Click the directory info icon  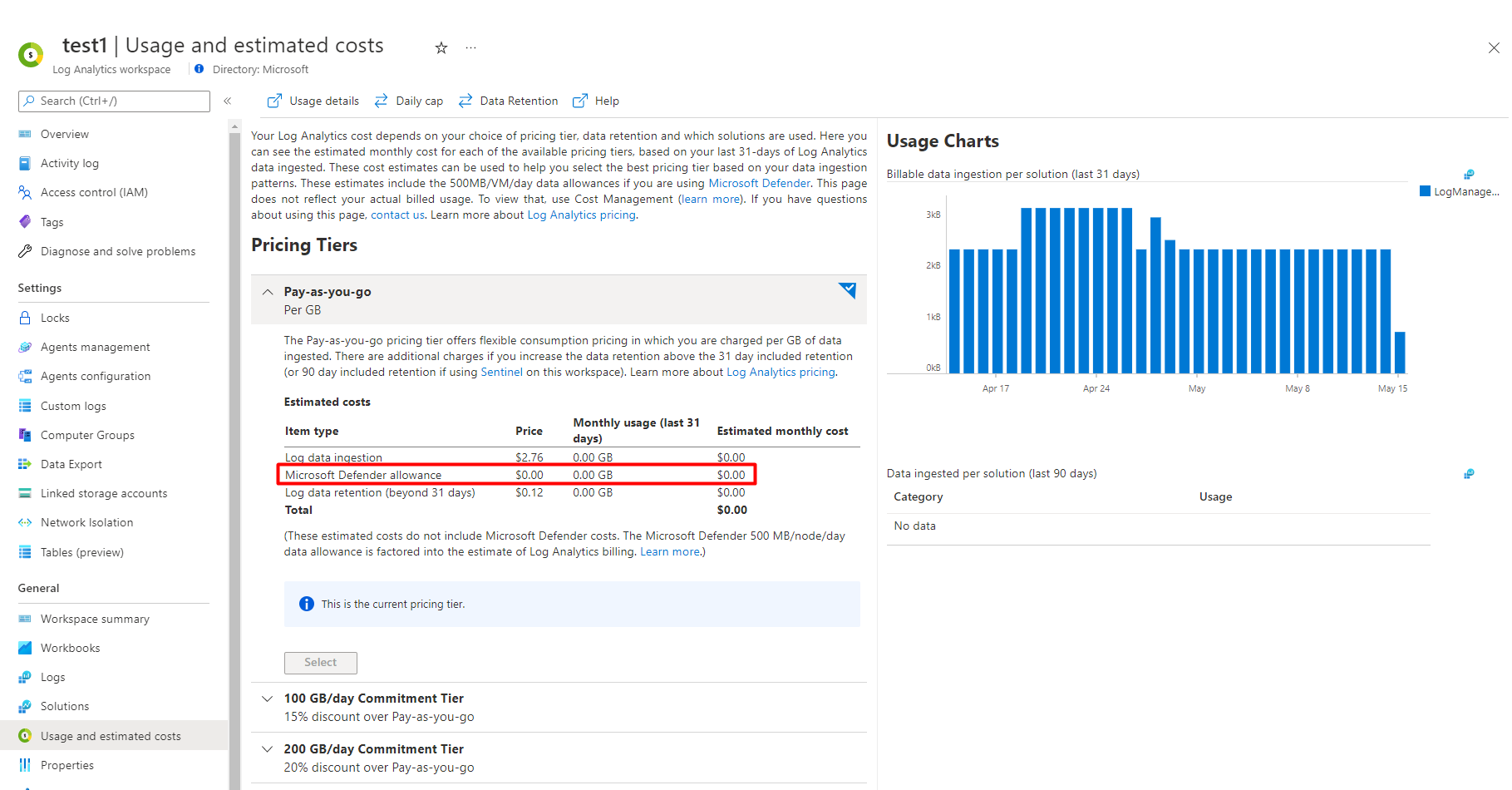(199, 69)
